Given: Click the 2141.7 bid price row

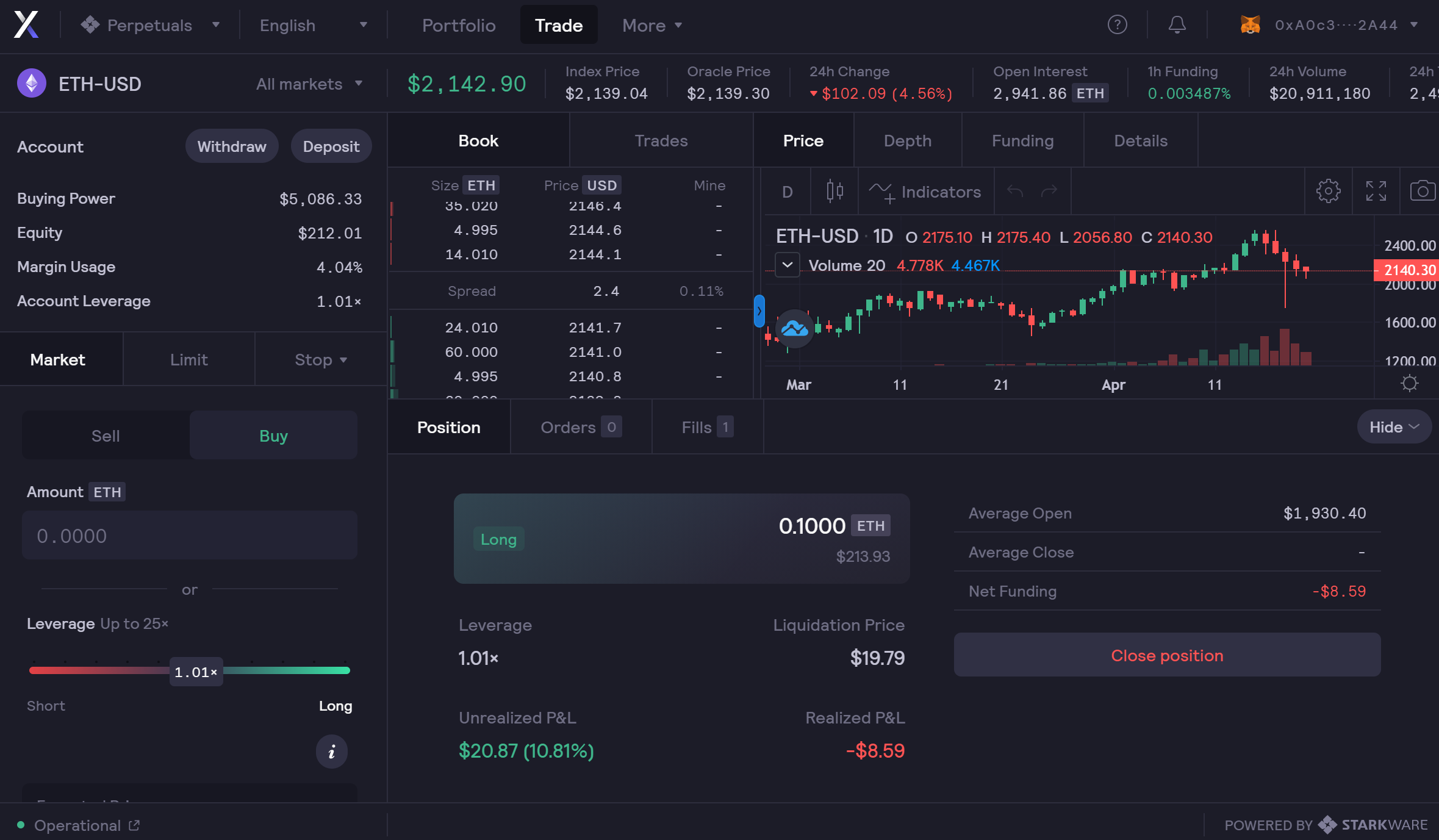Looking at the screenshot, I should [571, 328].
